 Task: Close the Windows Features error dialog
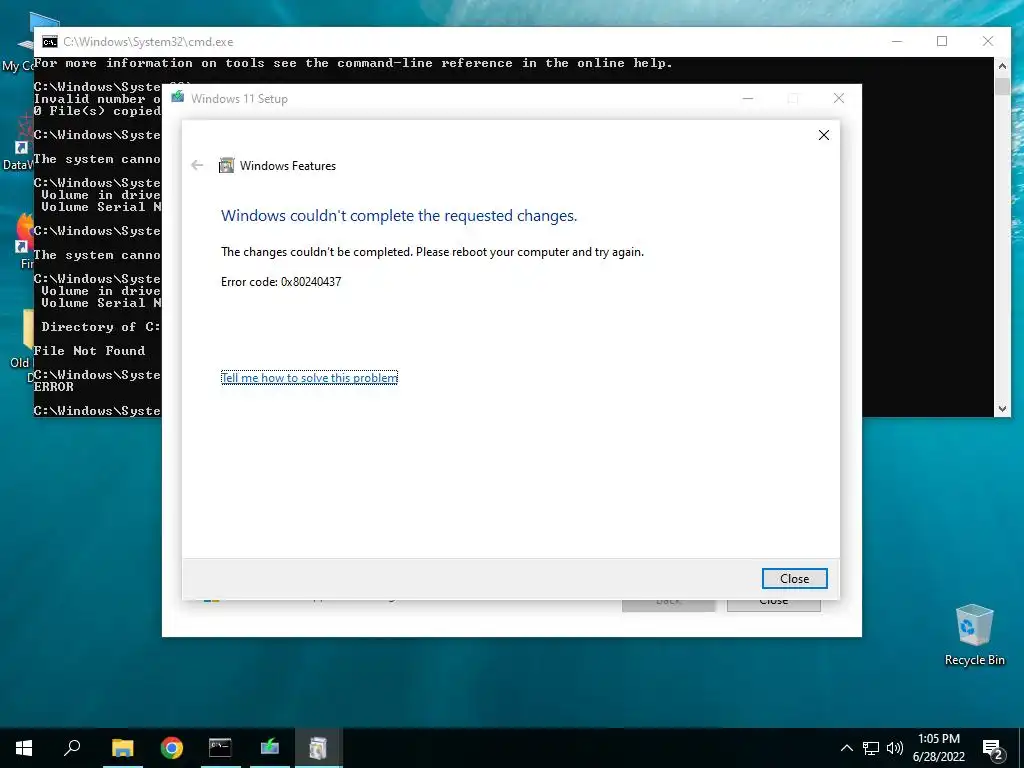[794, 579]
